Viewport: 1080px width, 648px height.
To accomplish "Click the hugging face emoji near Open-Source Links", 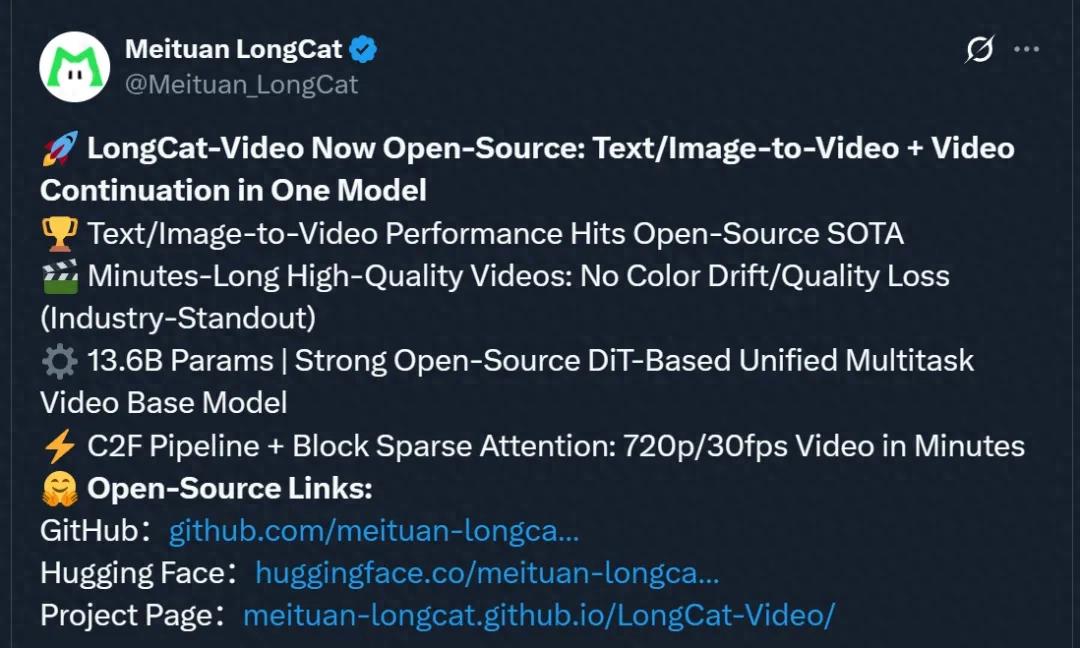I will [x=58, y=488].
